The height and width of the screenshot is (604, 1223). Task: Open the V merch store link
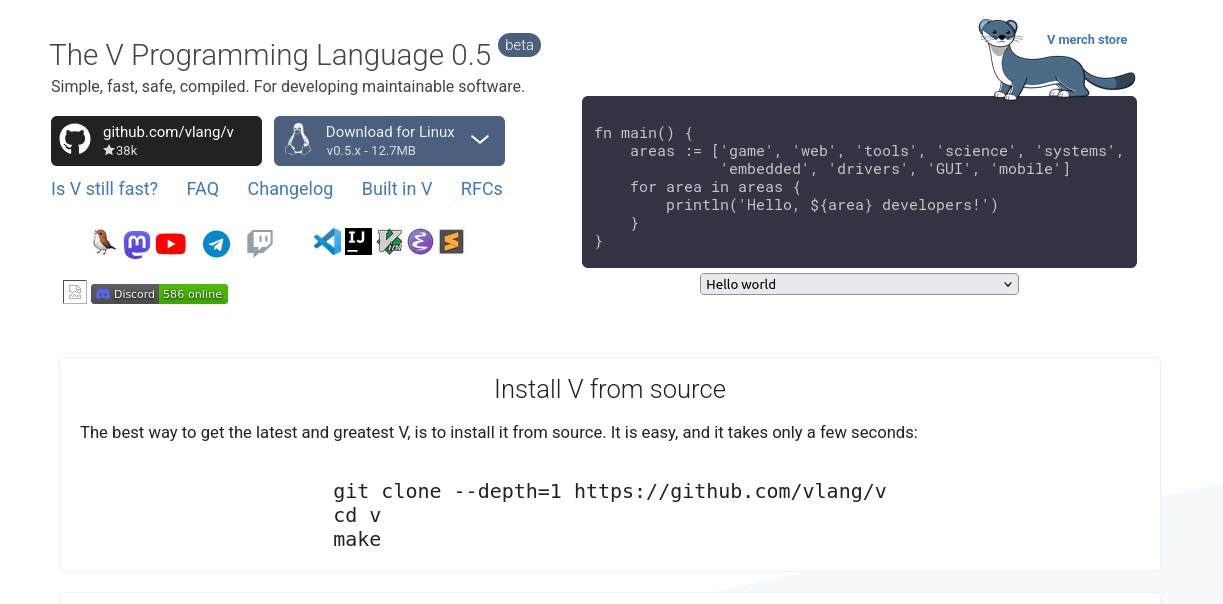pos(1087,40)
